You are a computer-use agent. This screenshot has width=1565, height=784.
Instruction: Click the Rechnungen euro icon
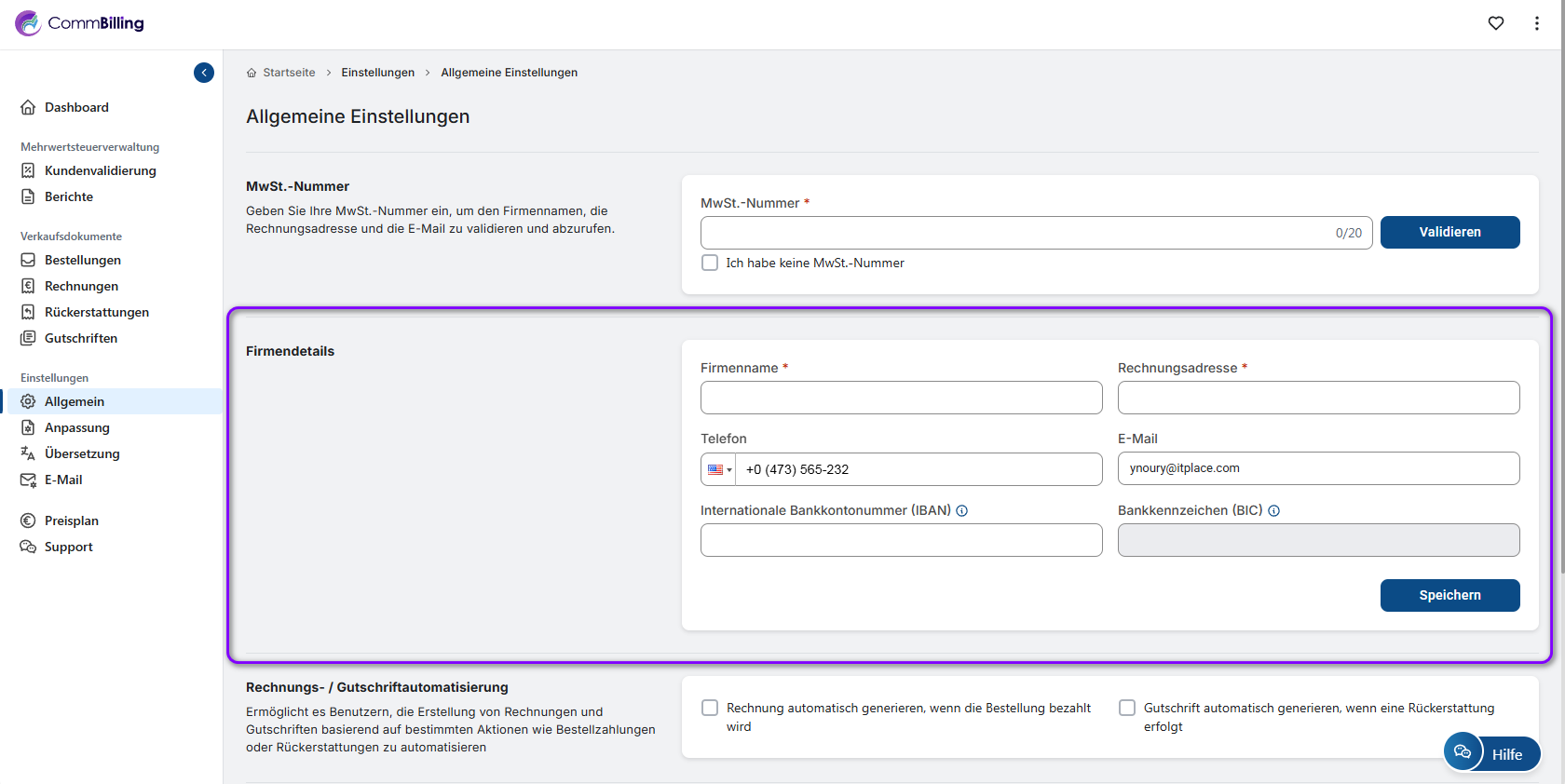[x=28, y=286]
